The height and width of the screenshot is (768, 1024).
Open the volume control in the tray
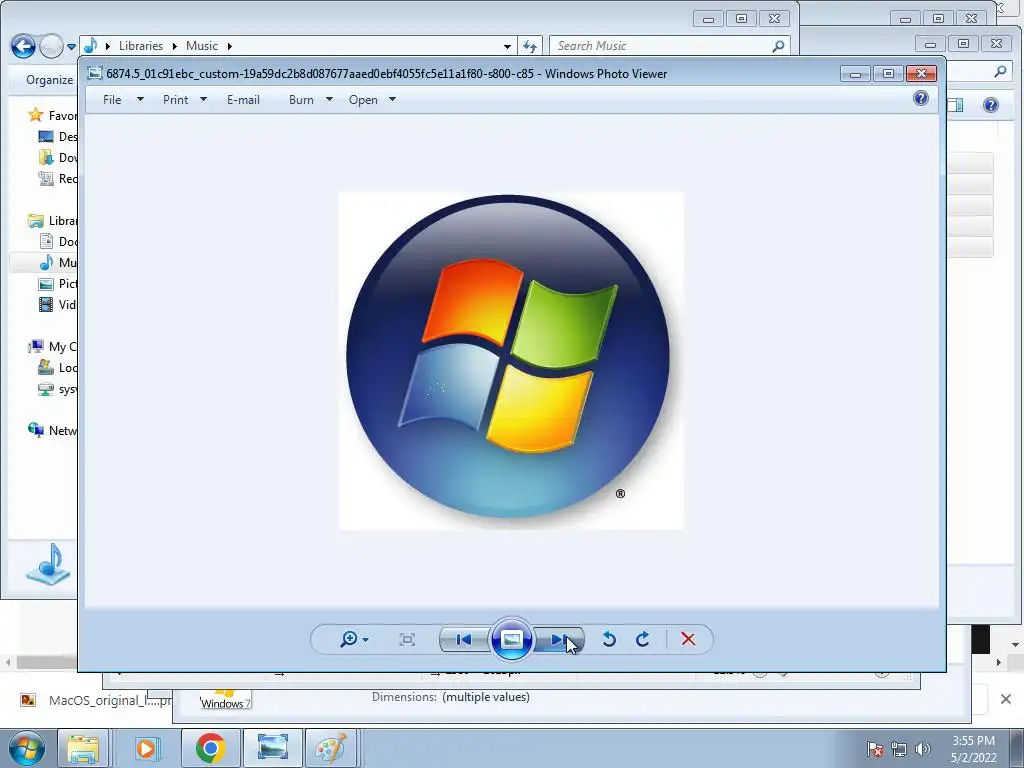[923, 749]
